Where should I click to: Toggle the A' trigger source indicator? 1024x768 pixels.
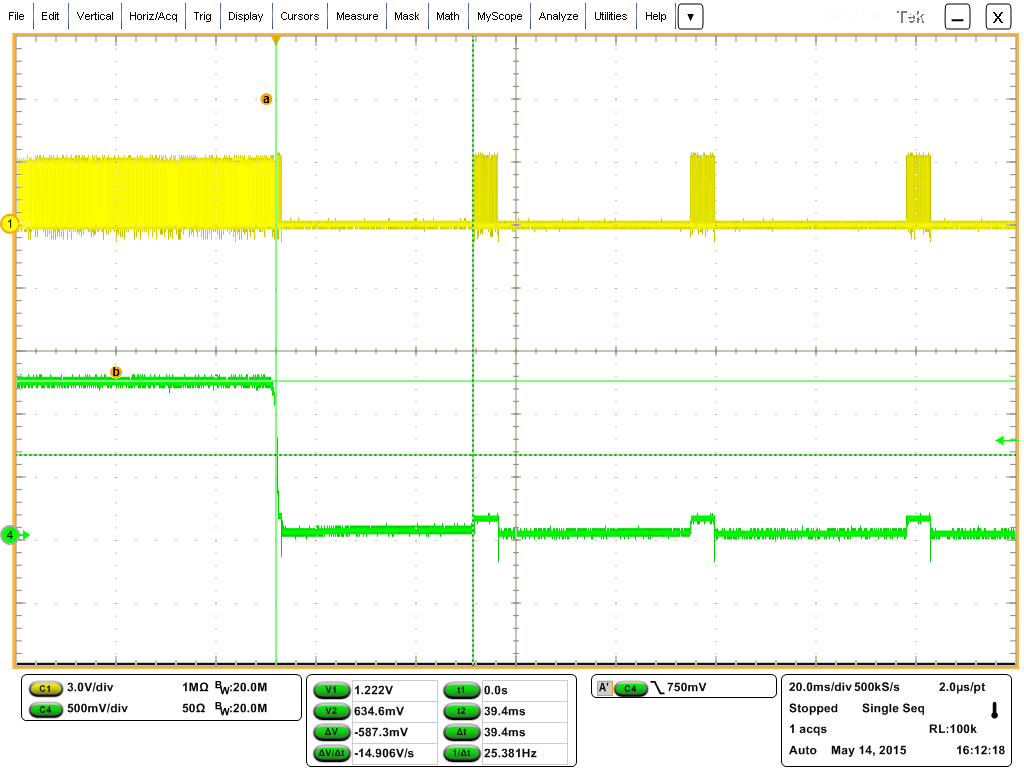coord(605,686)
